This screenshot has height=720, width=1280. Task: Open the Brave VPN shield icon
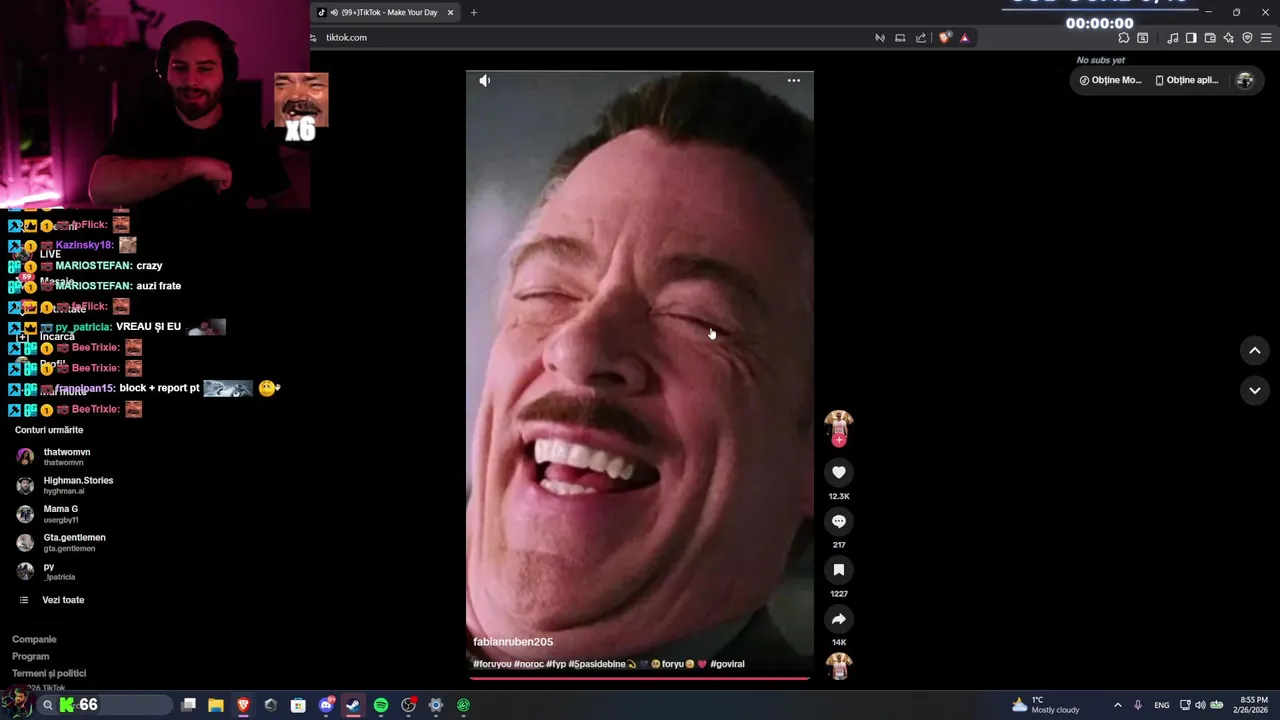pyautogui.click(x=1247, y=38)
